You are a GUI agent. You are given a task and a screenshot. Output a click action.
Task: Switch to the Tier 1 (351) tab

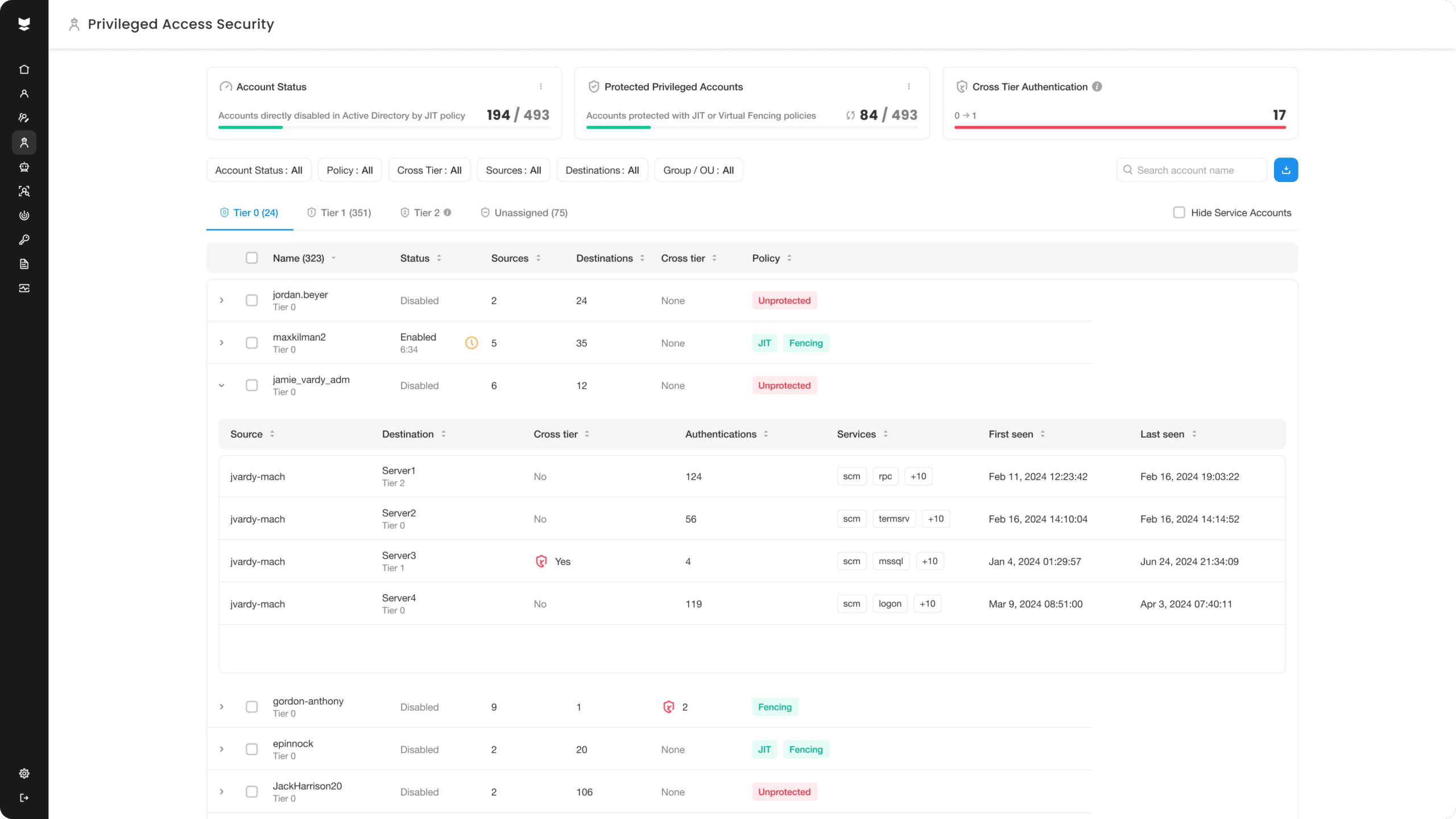point(339,213)
